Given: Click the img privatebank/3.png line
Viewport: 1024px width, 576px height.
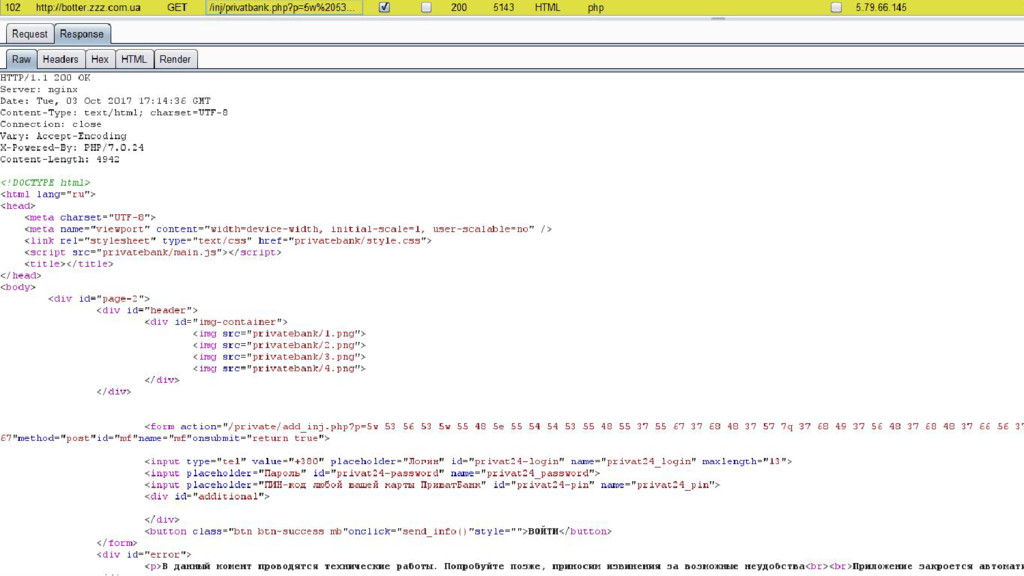Looking at the screenshot, I should coord(279,357).
